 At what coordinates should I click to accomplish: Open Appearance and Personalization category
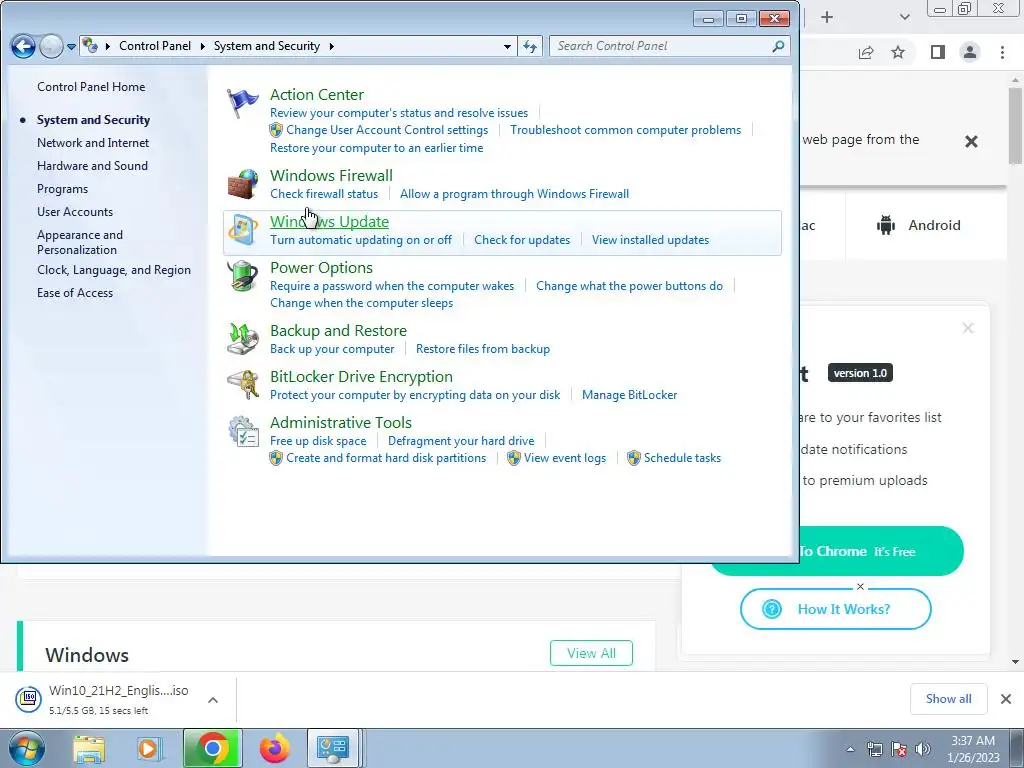click(80, 242)
